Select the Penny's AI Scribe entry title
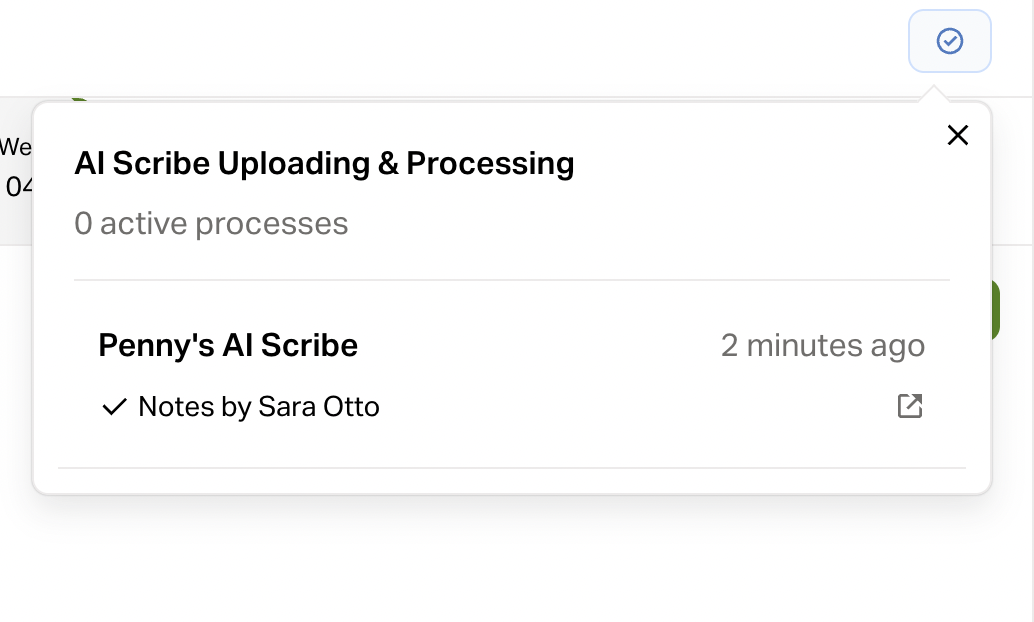Image resolution: width=1034 pixels, height=622 pixels. pos(228,346)
